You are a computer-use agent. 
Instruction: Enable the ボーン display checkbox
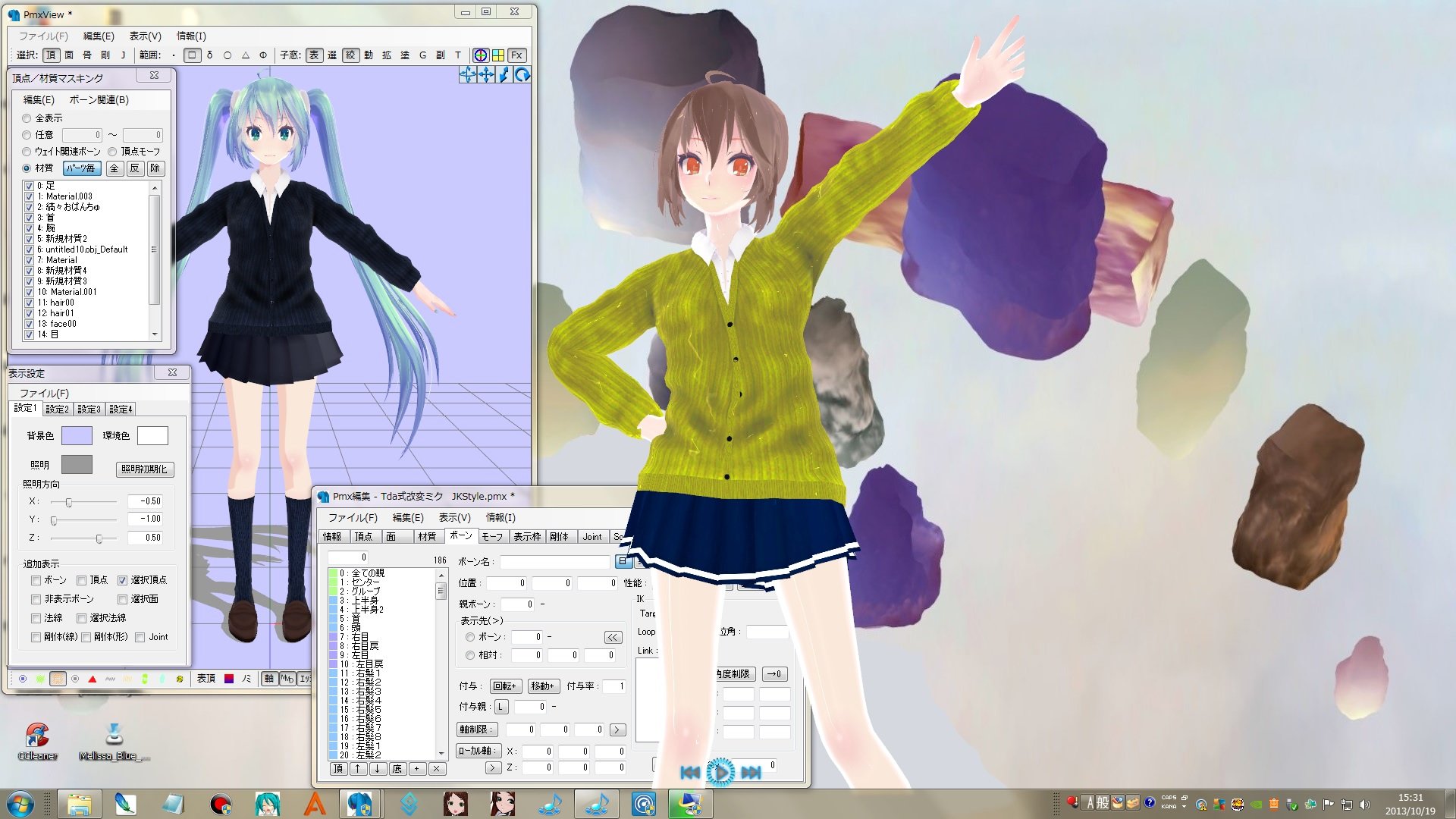pyautogui.click(x=36, y=580)
